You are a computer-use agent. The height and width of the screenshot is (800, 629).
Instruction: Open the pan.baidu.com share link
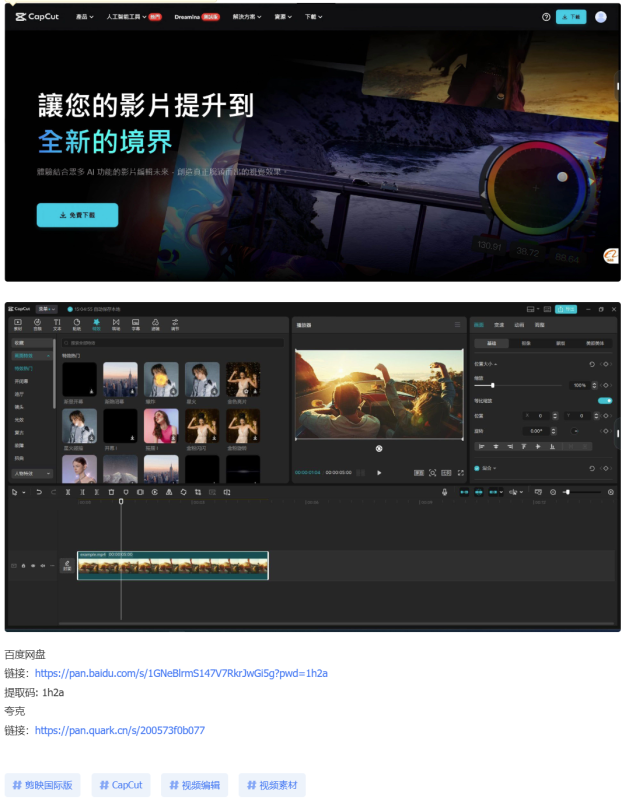tap(181, 673)
